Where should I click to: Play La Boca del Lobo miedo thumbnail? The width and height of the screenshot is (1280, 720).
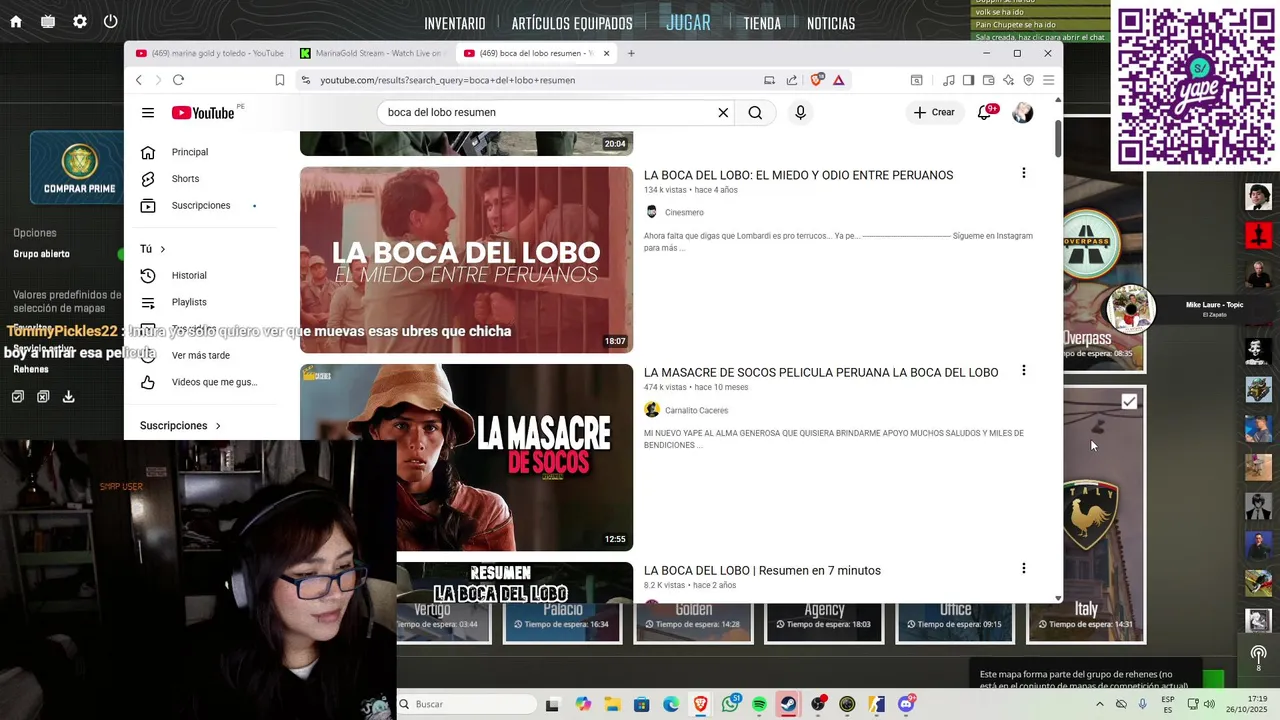(466, 260)
